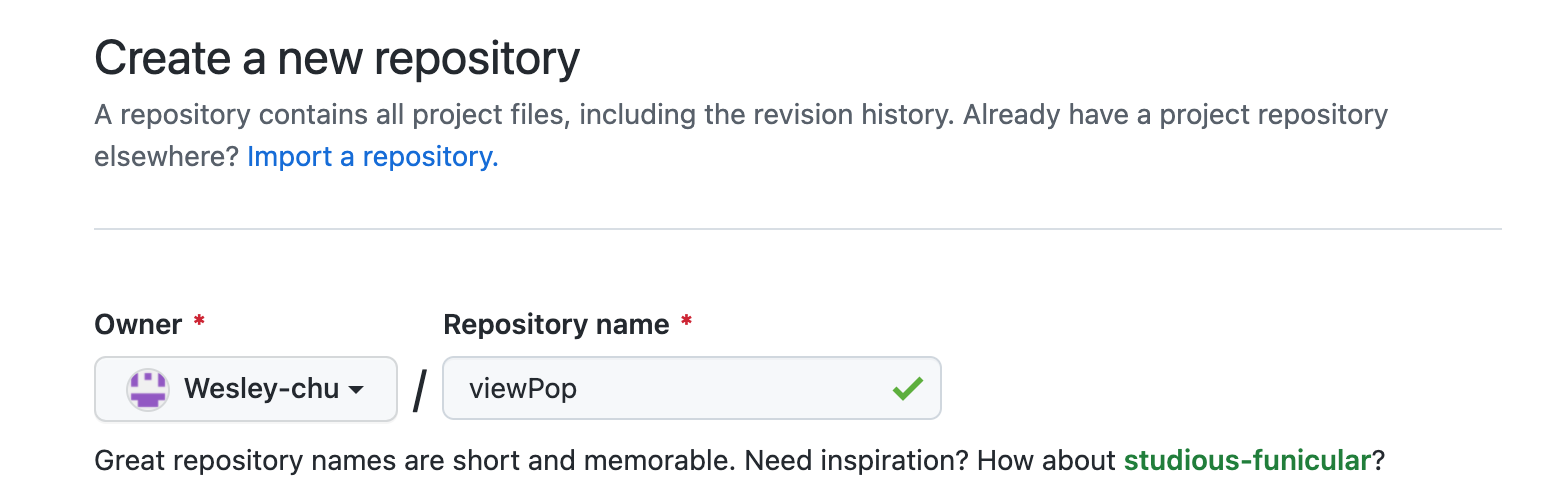Open the Wesley-chu owner selector
Image resolution: width=1558 pixels, height=496 pixels.
[x=246, y=389]
